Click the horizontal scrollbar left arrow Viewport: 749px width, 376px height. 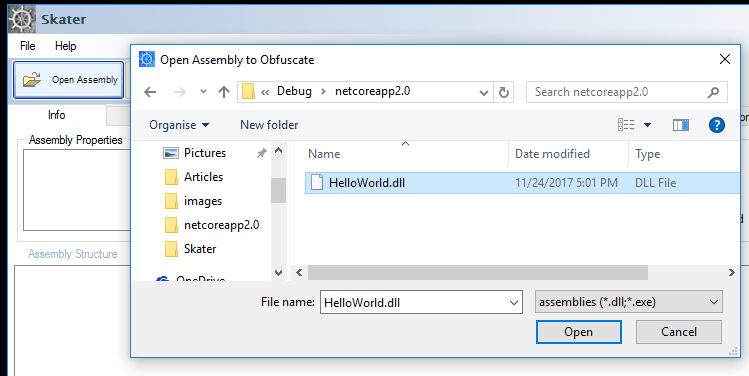[x=300, y=273]
